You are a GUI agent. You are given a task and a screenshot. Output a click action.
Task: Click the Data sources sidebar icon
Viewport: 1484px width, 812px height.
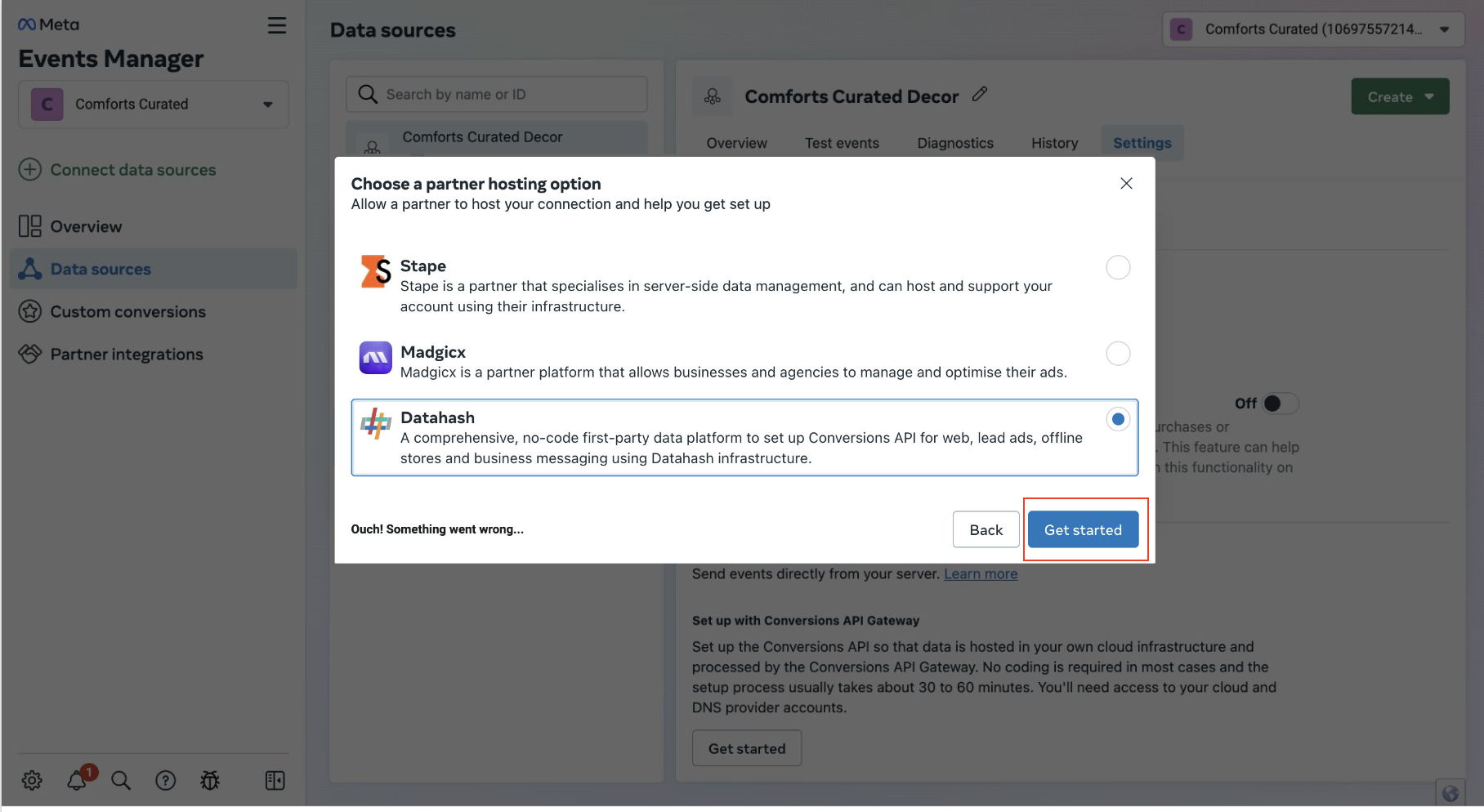[29, 269]
